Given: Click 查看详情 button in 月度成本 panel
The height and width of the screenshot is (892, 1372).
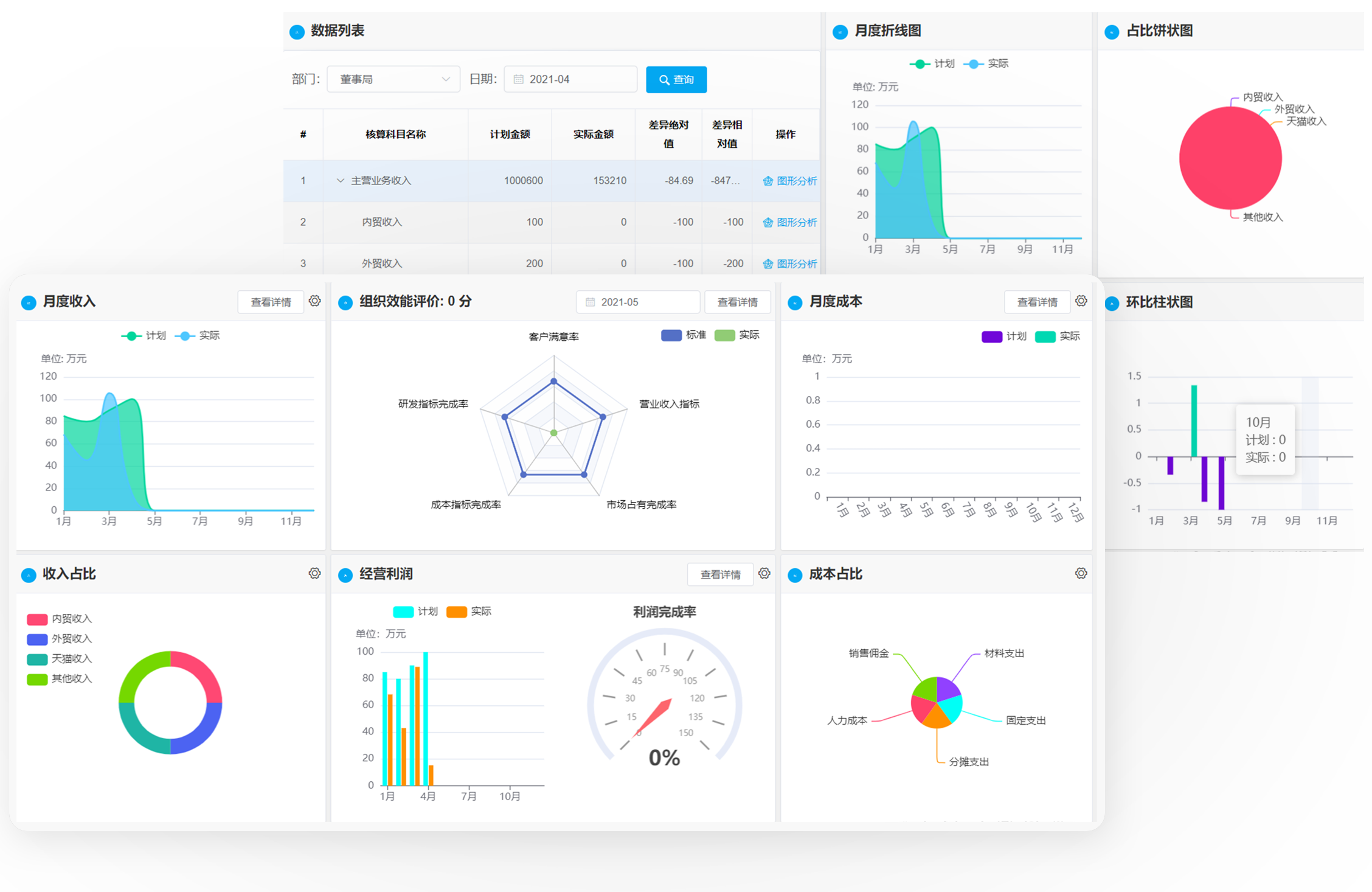Looking at the screenshot, I should (1037, 302).
